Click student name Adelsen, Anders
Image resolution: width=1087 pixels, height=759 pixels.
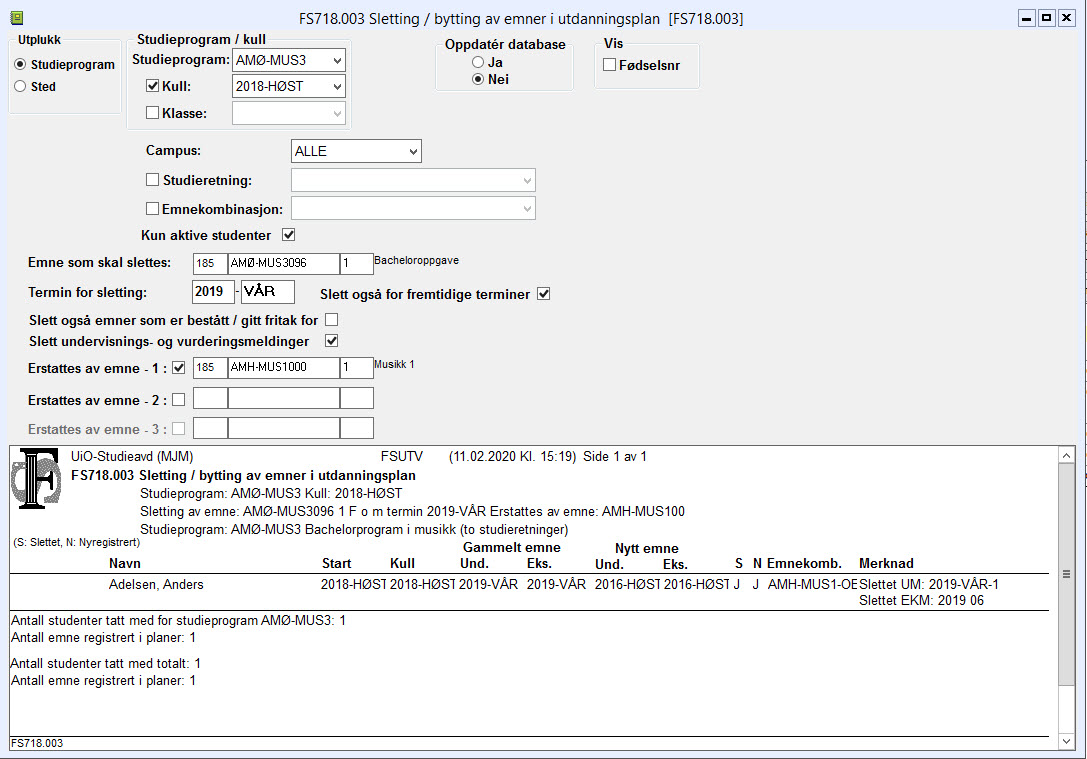(156, 584)
